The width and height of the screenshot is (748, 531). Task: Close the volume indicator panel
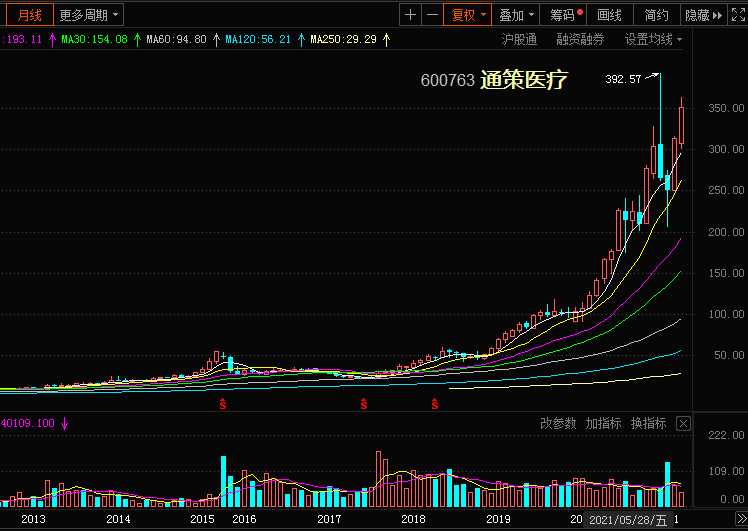(x=683, y=423)
